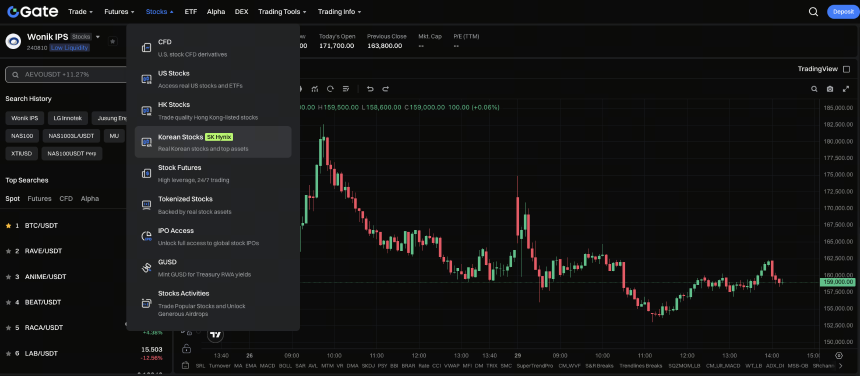Screen dimensions: 860x376
Task: Open chart symbol search magnifier
Action: 814,89
